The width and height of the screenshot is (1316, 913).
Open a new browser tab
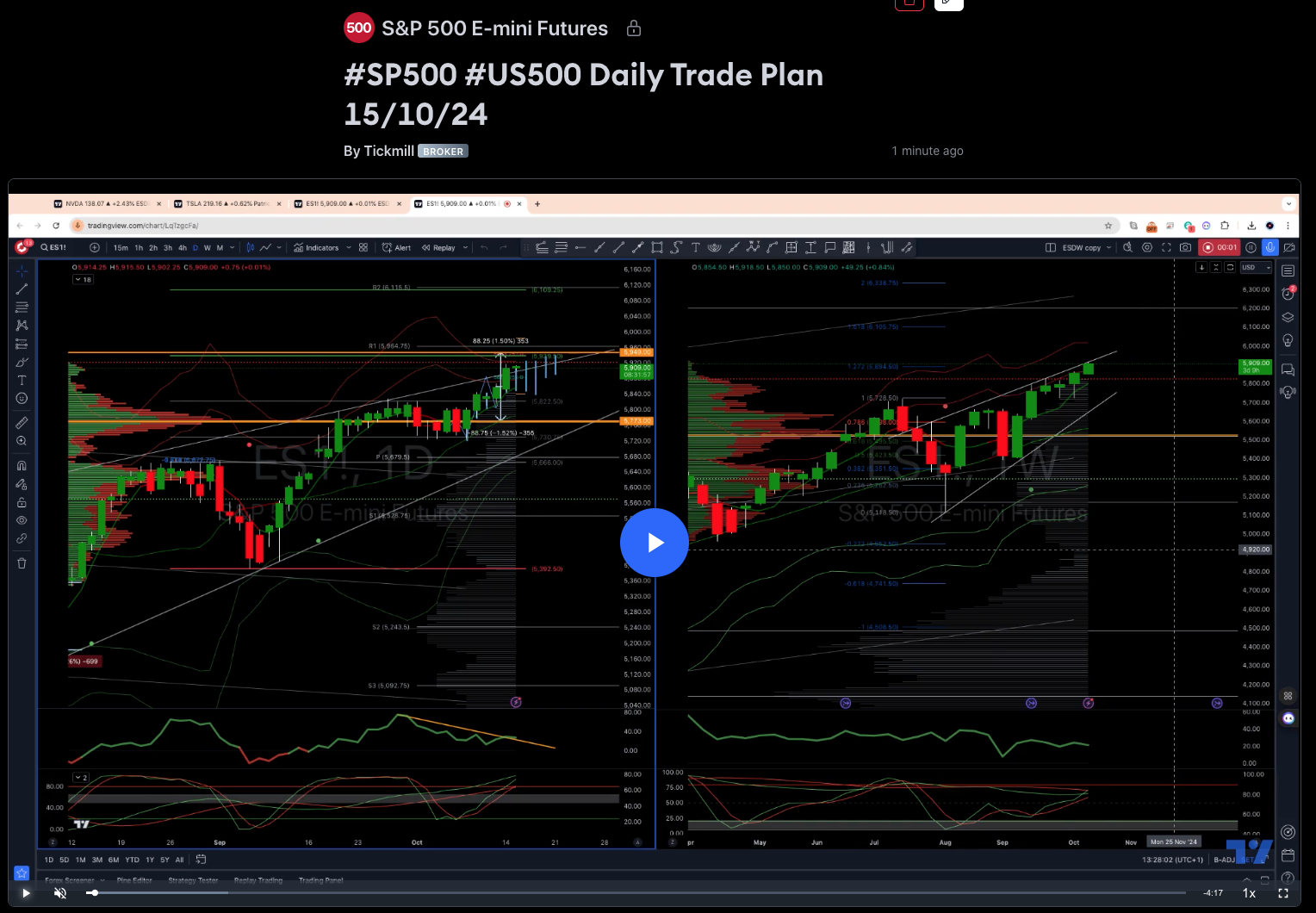537,204
